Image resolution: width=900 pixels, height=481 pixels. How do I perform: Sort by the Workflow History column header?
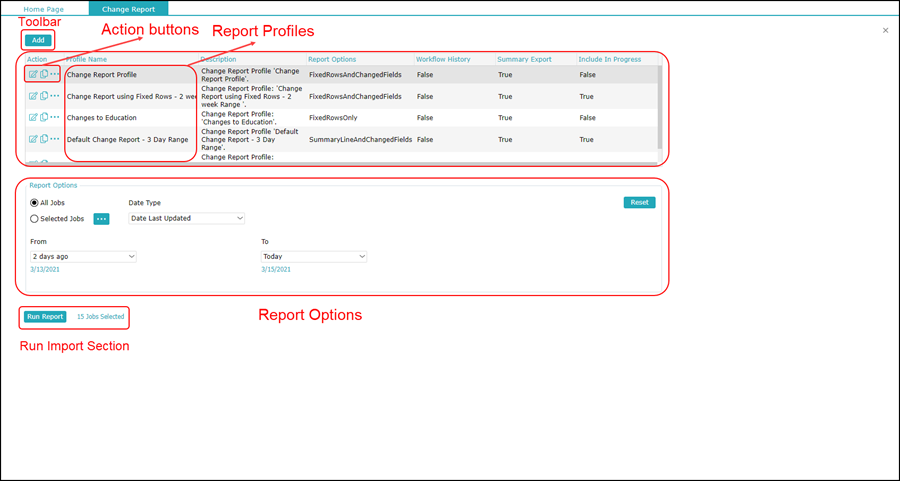443,59
